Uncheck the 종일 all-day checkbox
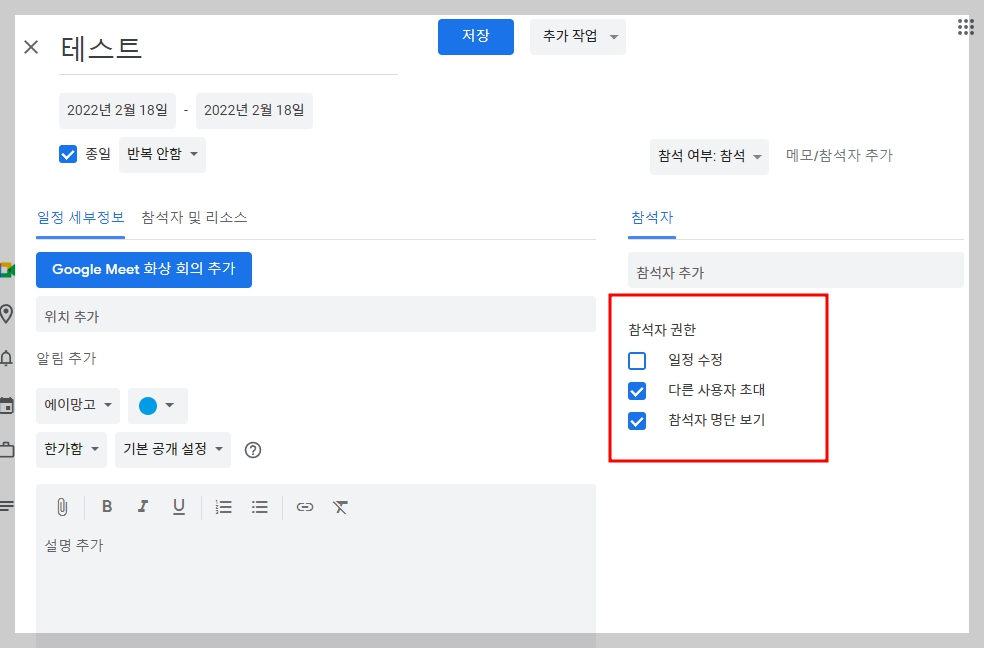984x648 pixels. 68,154
